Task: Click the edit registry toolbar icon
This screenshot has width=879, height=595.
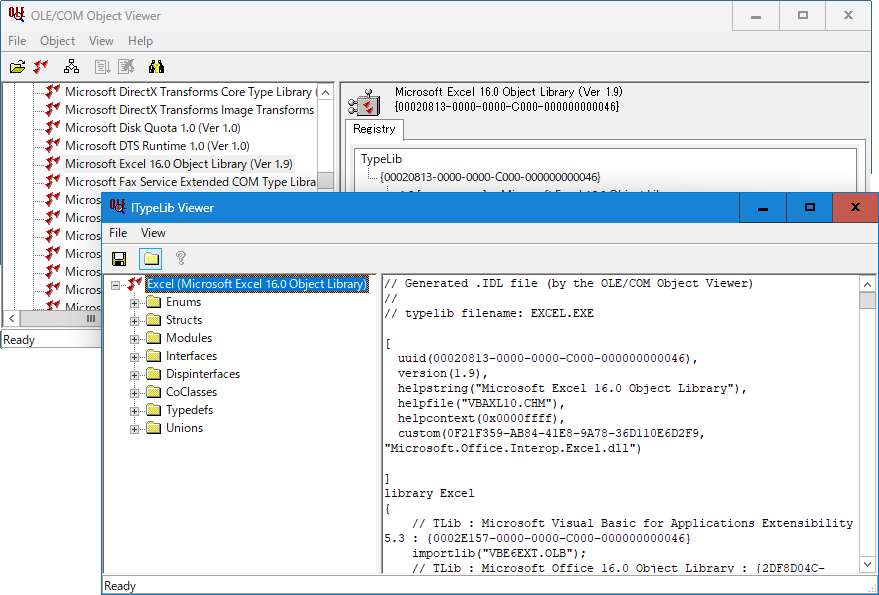Action: click(125, 66)
